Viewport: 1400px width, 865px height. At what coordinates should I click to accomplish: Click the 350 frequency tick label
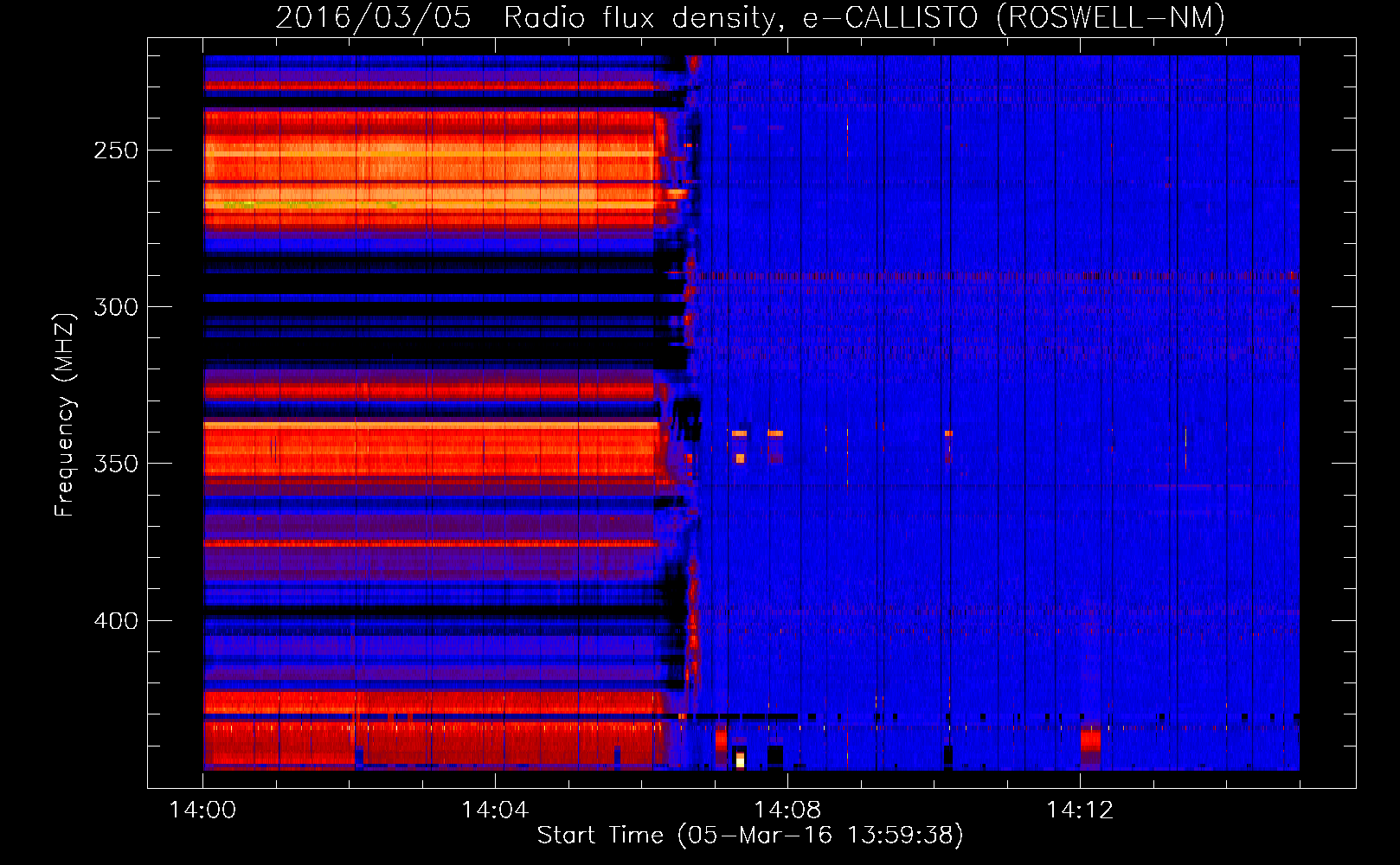(116, 464)
